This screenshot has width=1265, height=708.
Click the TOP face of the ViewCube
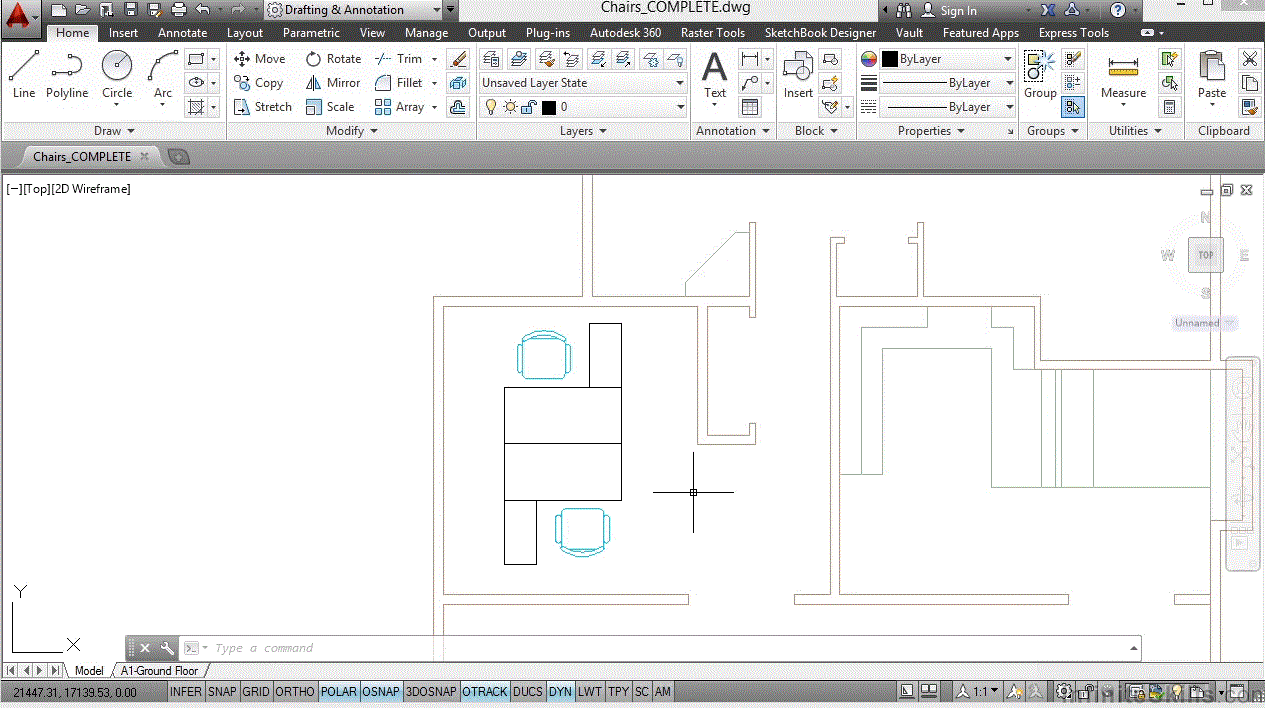pyautogui.click(x=1206, y=255)
